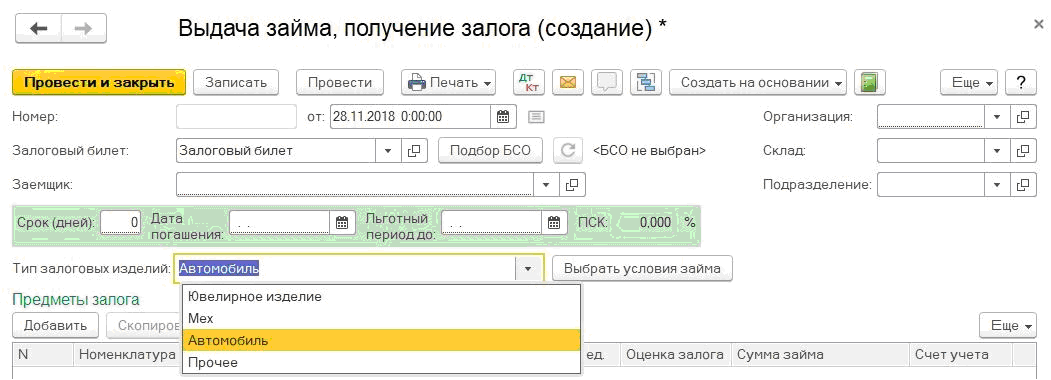Open Залоговый билет dropdown arrow

click(x=388, y=151)
